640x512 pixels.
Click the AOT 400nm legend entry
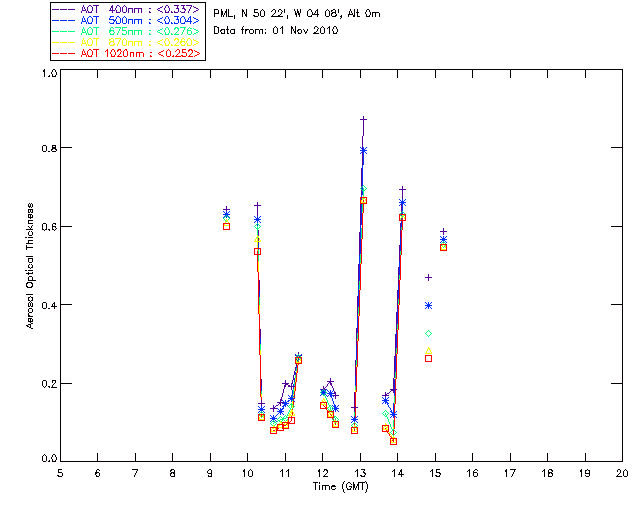126,9
